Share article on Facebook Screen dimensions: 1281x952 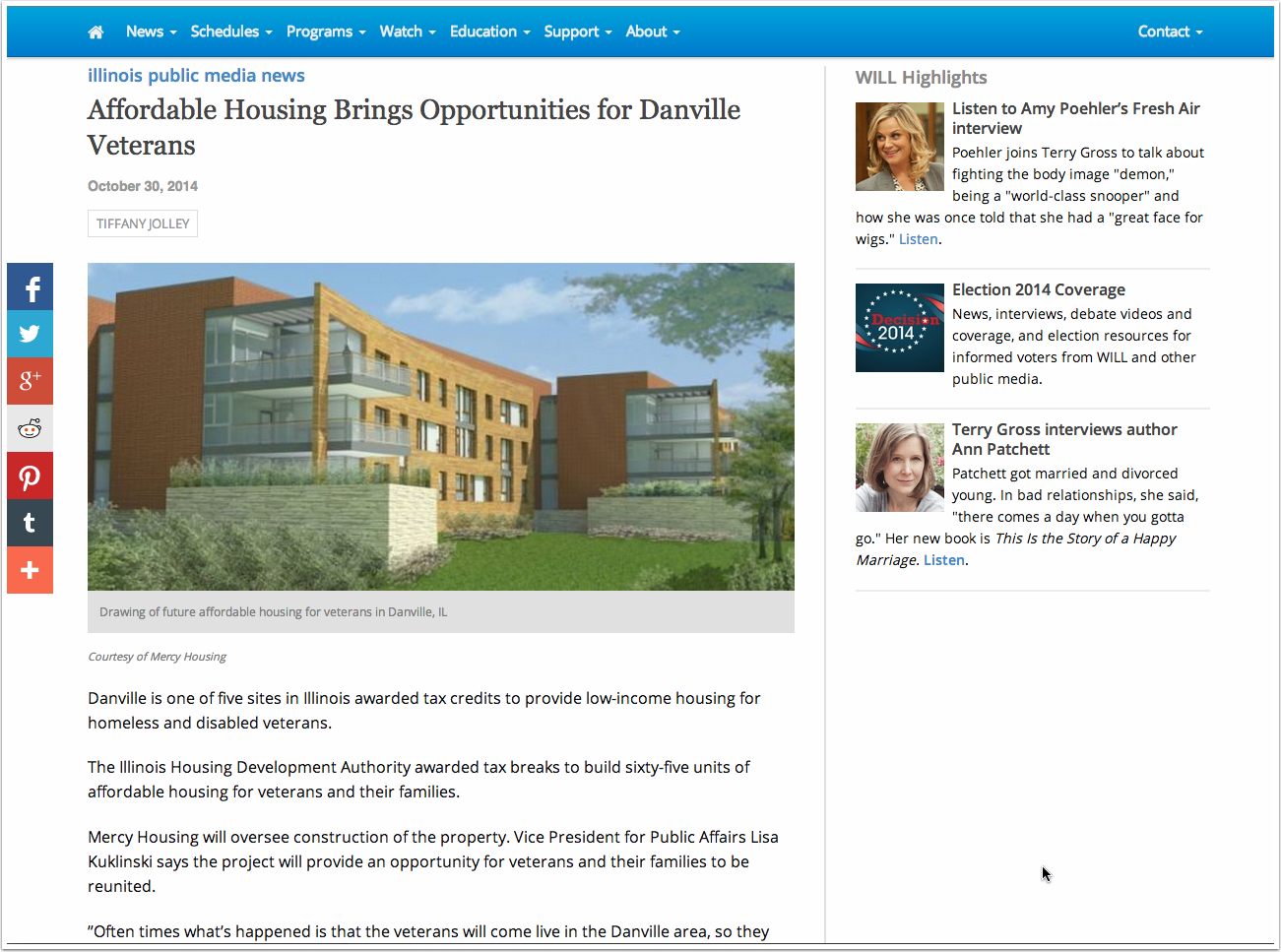(x=30, y=286)
